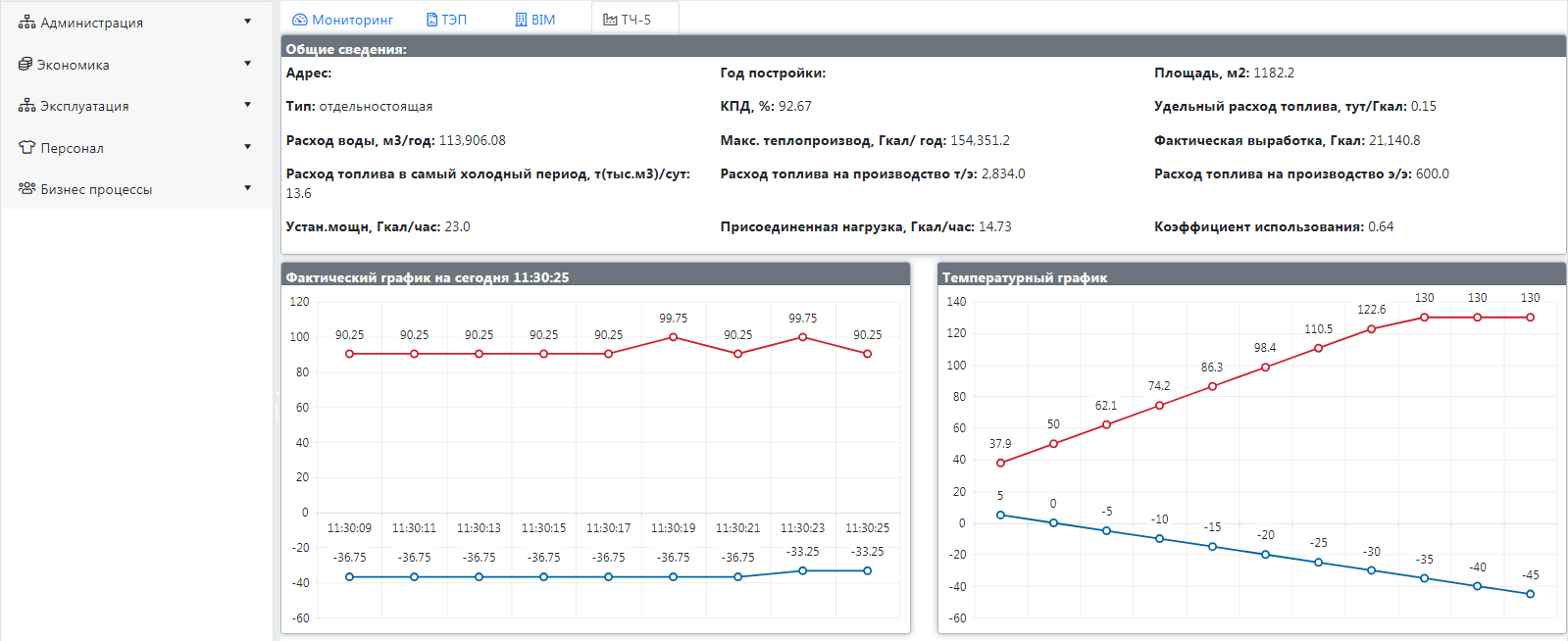Click the -20 blue point on temperature chart
Image resolution: width=1568 pixels, height=641 pixels.
pos(1265,555)
